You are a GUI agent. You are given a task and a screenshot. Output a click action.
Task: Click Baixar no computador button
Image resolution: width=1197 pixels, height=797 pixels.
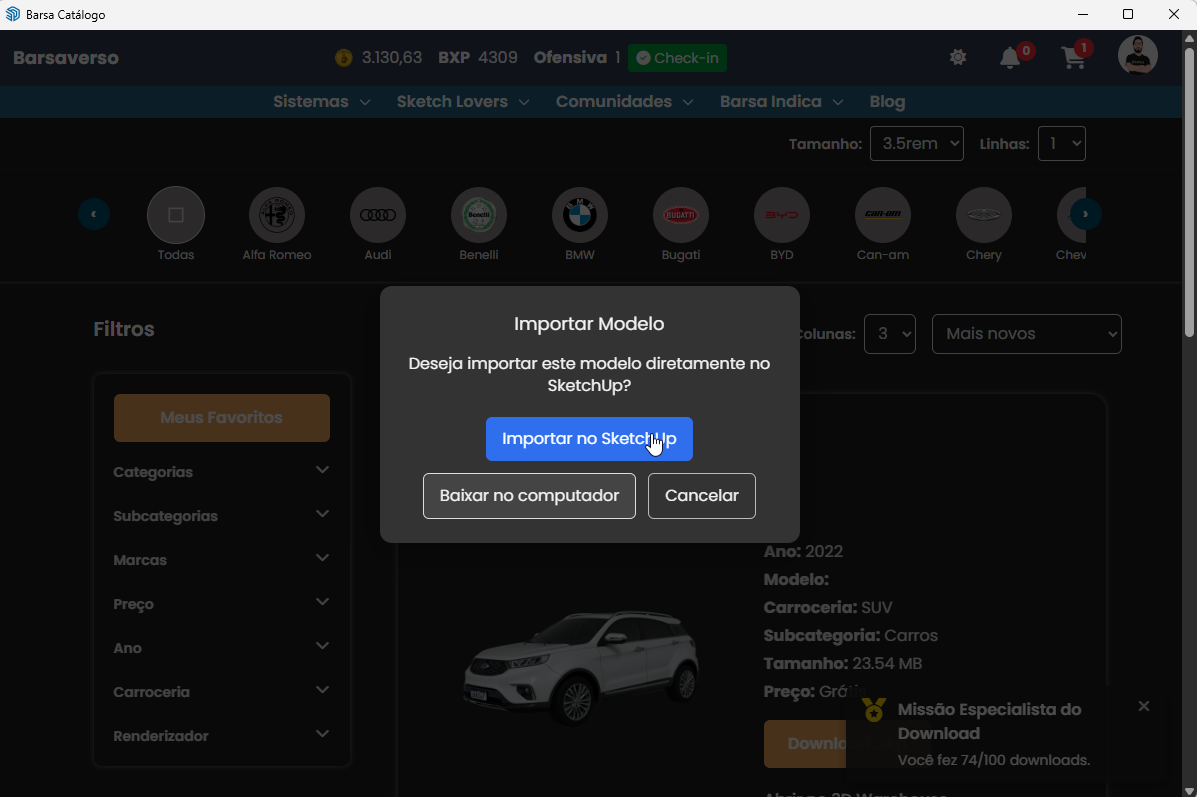click(x=529, y=496)
